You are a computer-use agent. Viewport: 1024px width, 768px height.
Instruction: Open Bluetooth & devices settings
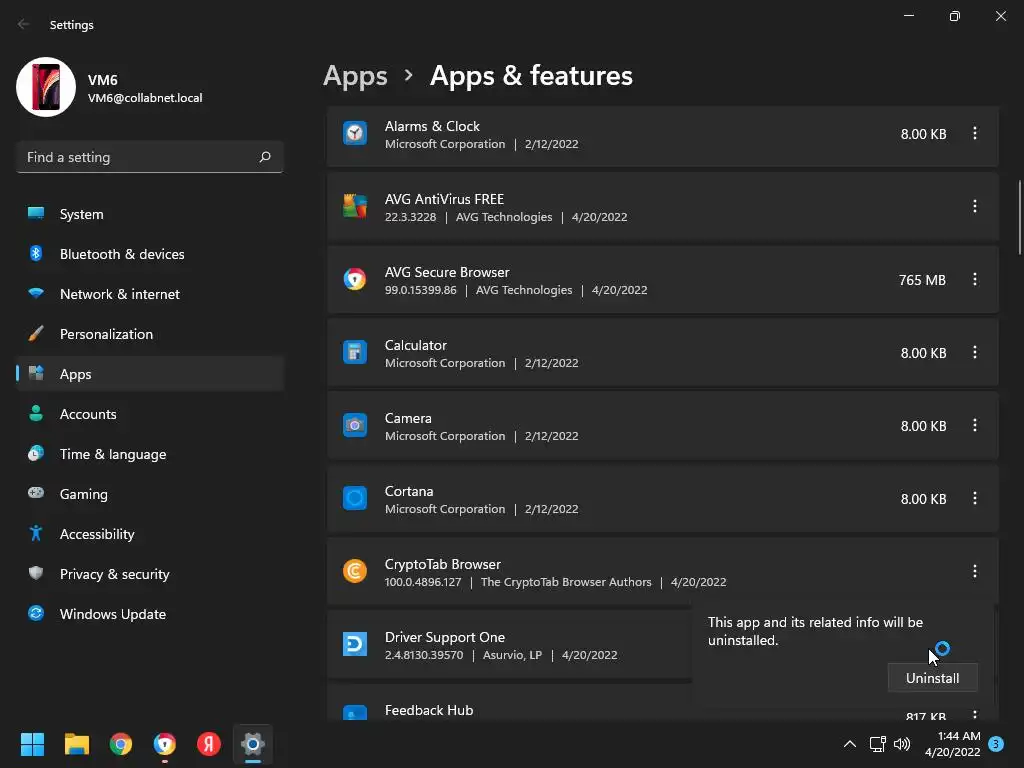tap(150, 254)
